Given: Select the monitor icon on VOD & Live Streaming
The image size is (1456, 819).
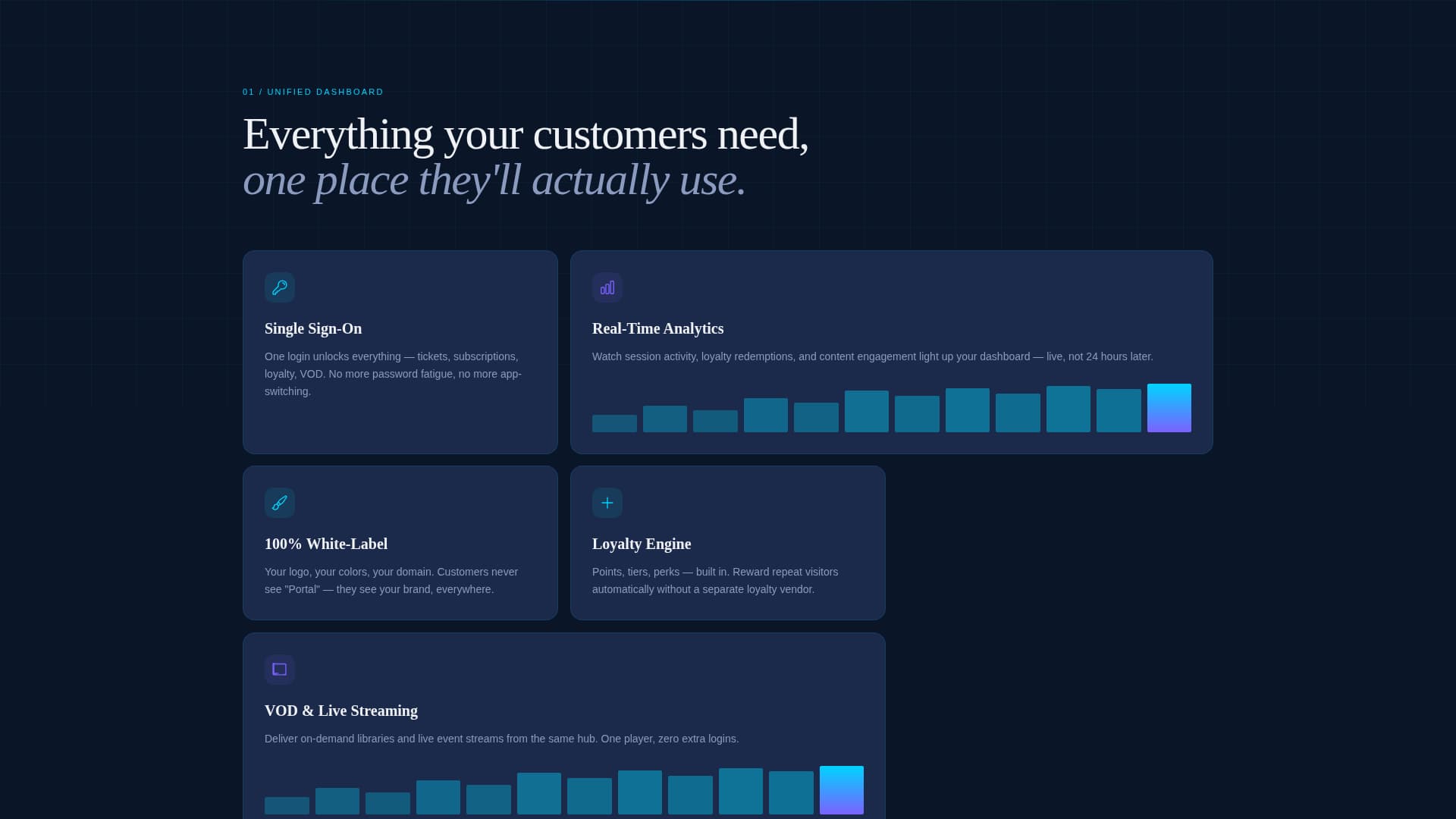Looking at the screenshot, I should 280,669.
